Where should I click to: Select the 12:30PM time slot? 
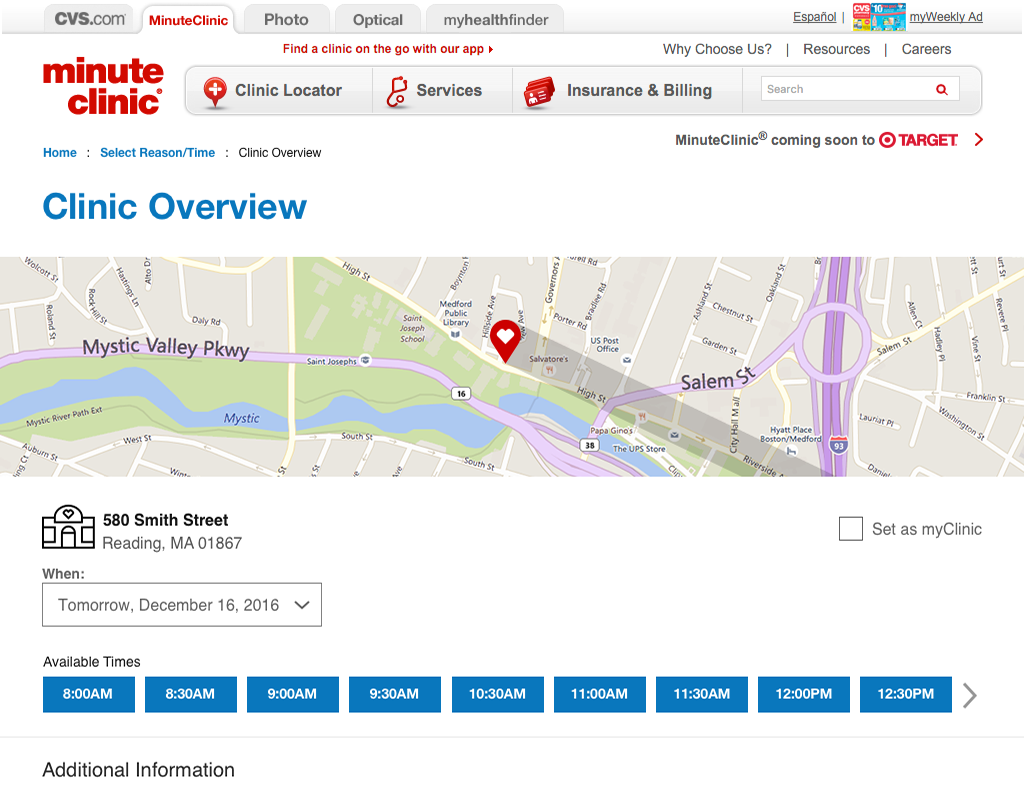tap(906, 694)
